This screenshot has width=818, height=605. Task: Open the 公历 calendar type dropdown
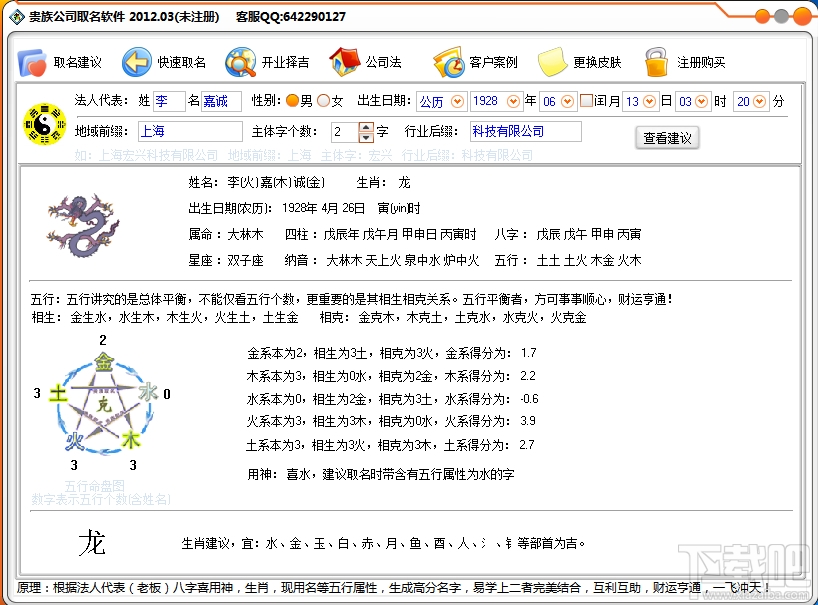(x=458, y=101)
